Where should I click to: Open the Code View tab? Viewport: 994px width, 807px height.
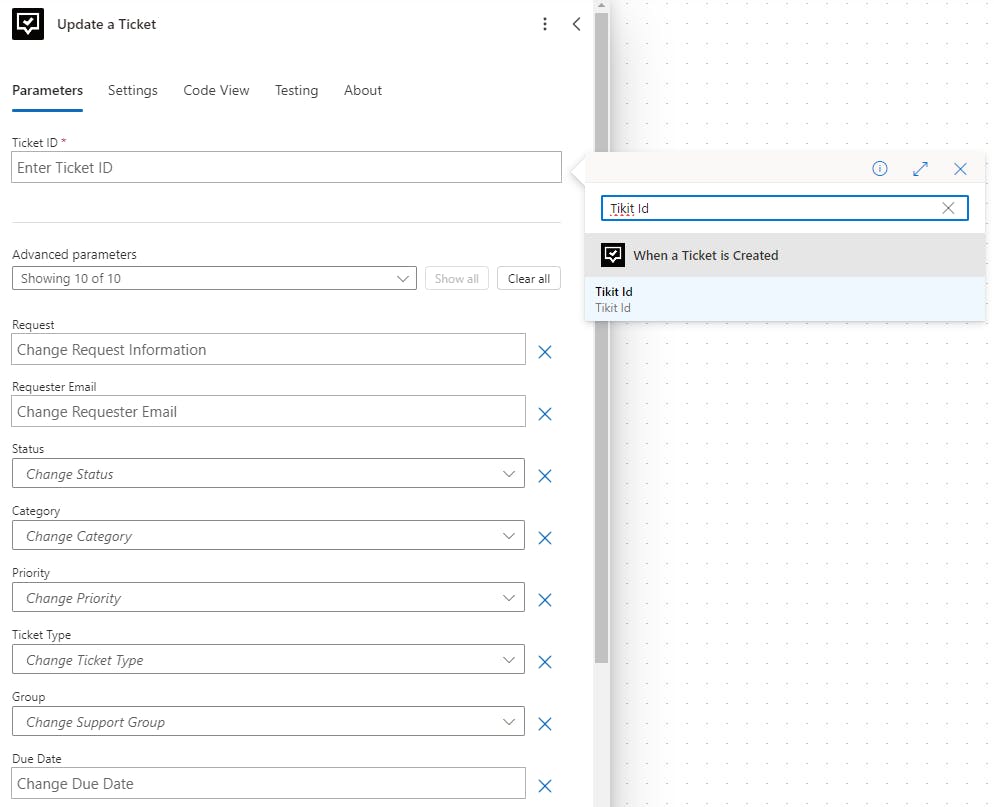(216, 90)
